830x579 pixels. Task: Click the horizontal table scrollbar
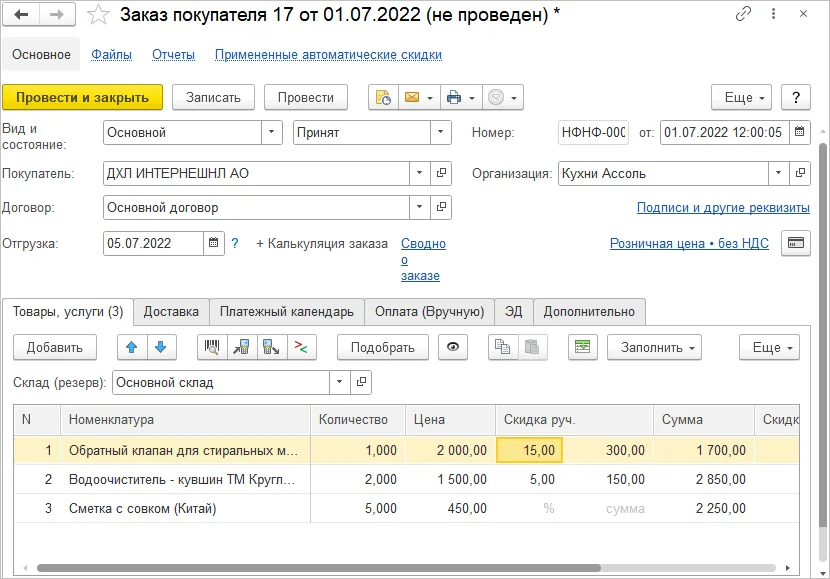pyautogui.click(x=319, y=568)
